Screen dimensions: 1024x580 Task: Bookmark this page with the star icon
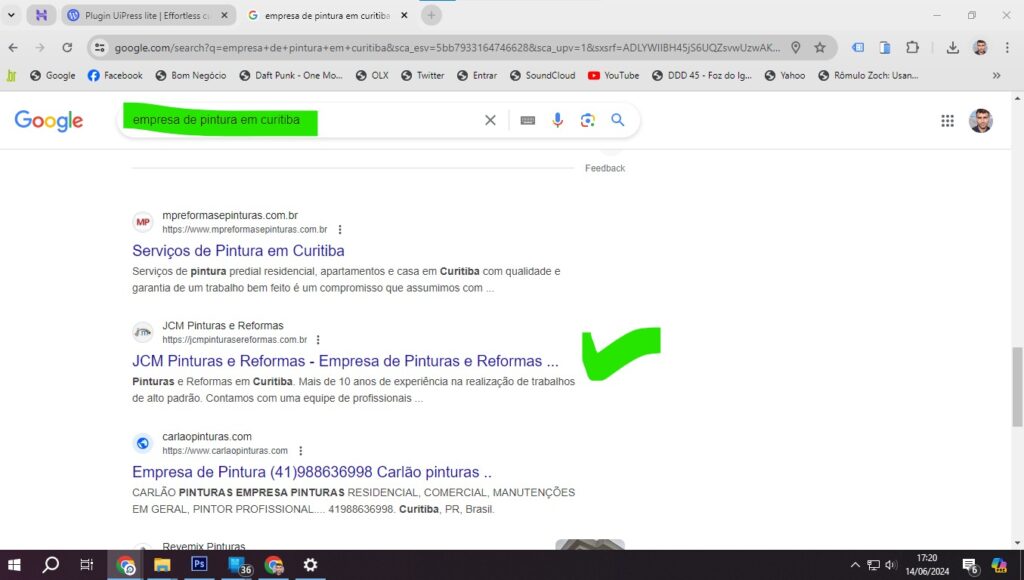(820, 48)
